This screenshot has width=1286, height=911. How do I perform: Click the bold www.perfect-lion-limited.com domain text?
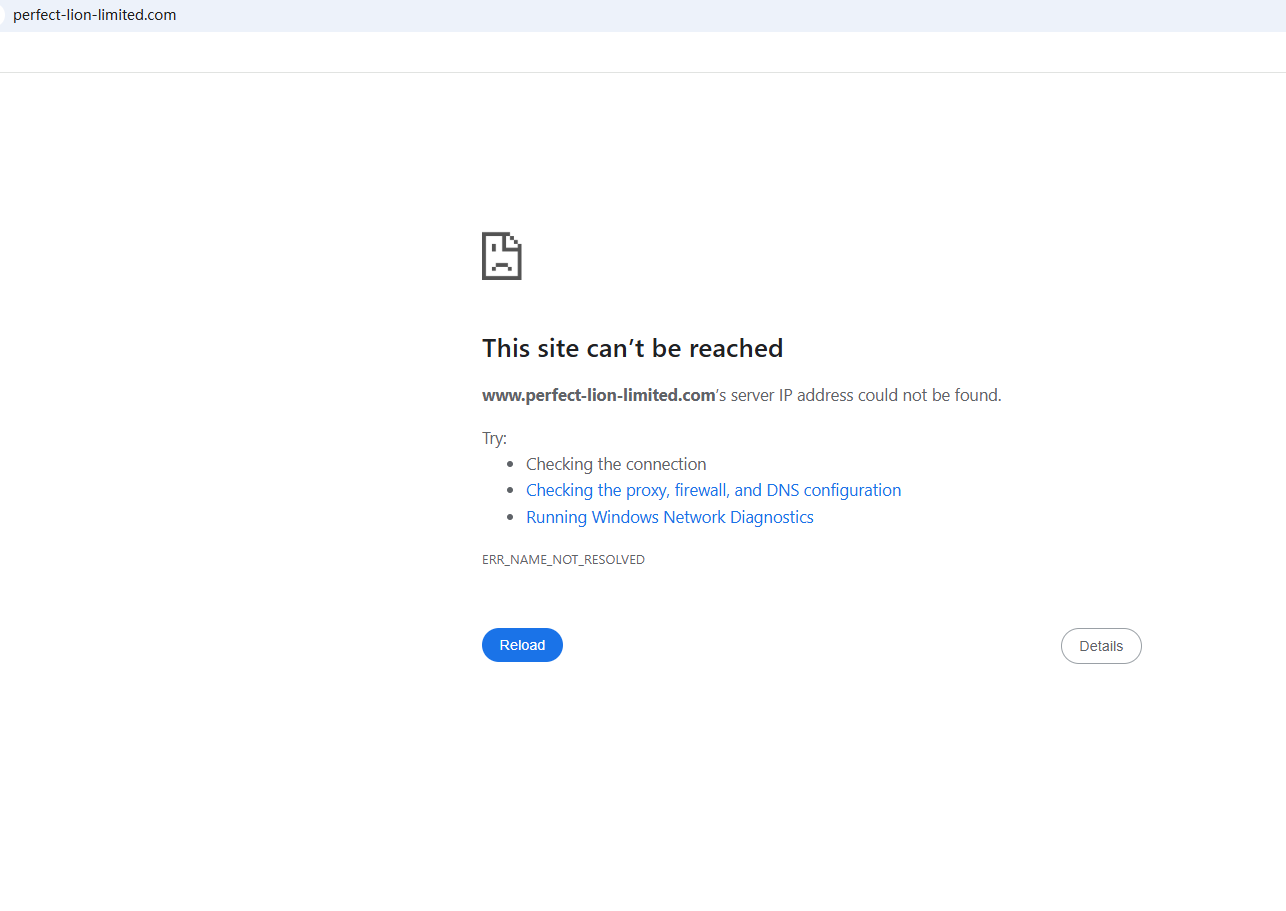coord(598,395)
